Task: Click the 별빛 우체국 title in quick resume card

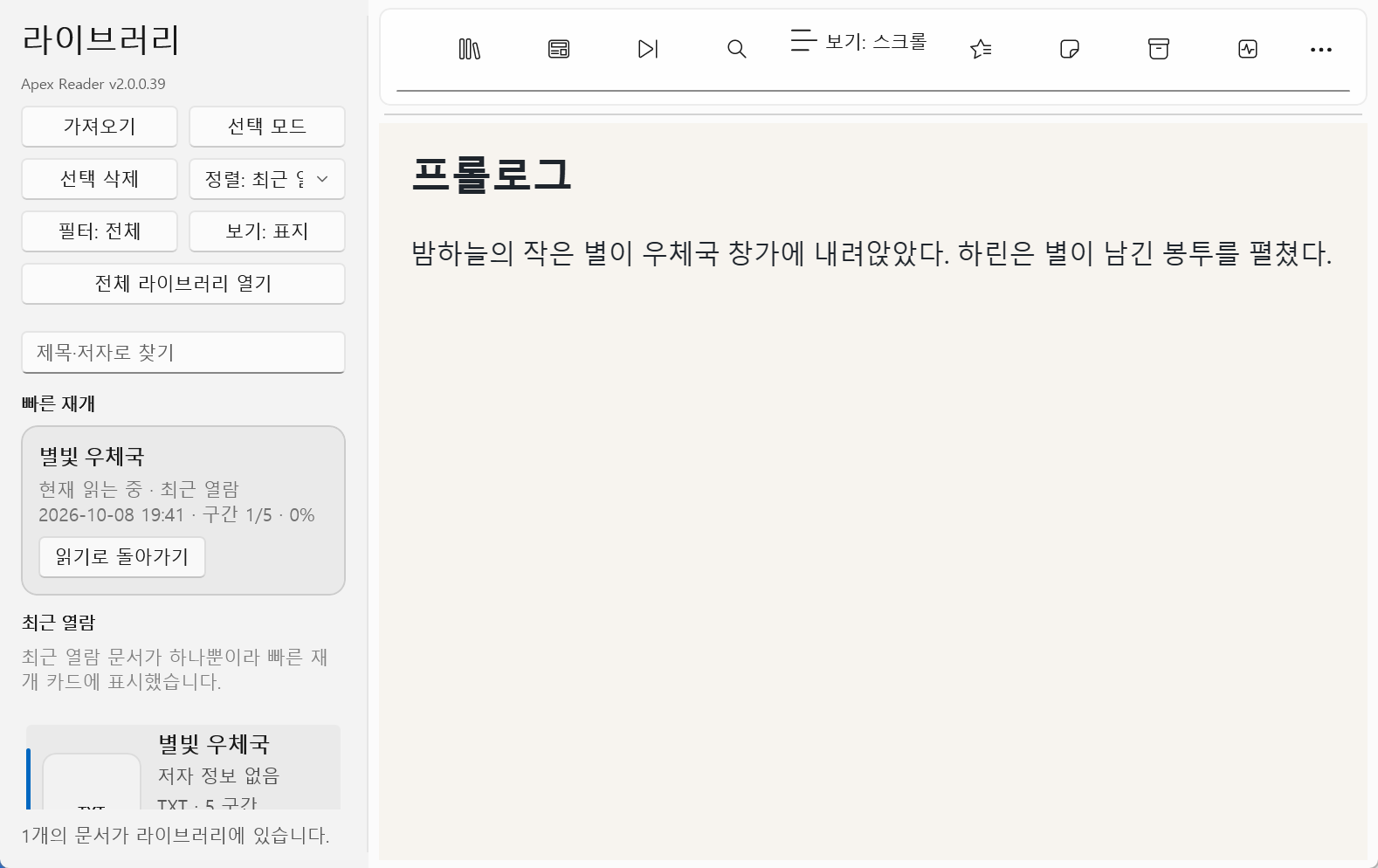Action: 92,457
